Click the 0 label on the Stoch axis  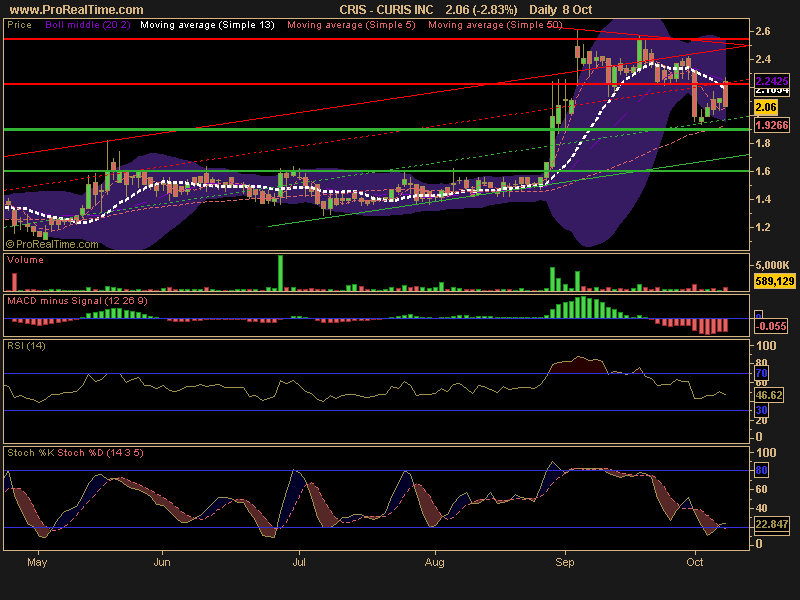tap(760, 544)
